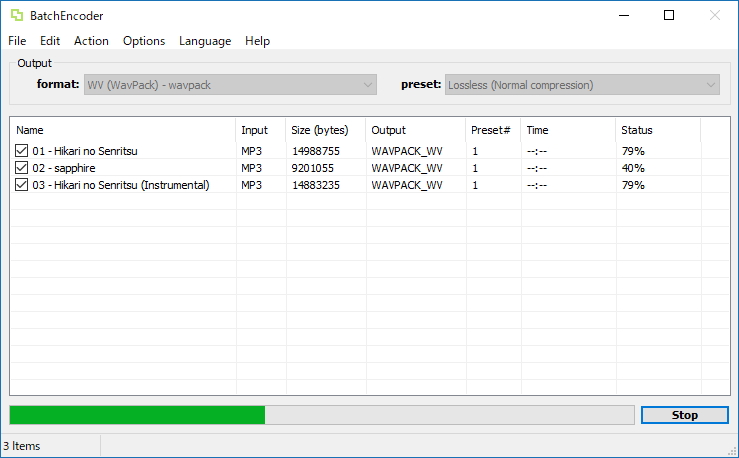The height and width of the screenshot is (458, 739).
Task: Open the Options menu
Action: [144, 41]
